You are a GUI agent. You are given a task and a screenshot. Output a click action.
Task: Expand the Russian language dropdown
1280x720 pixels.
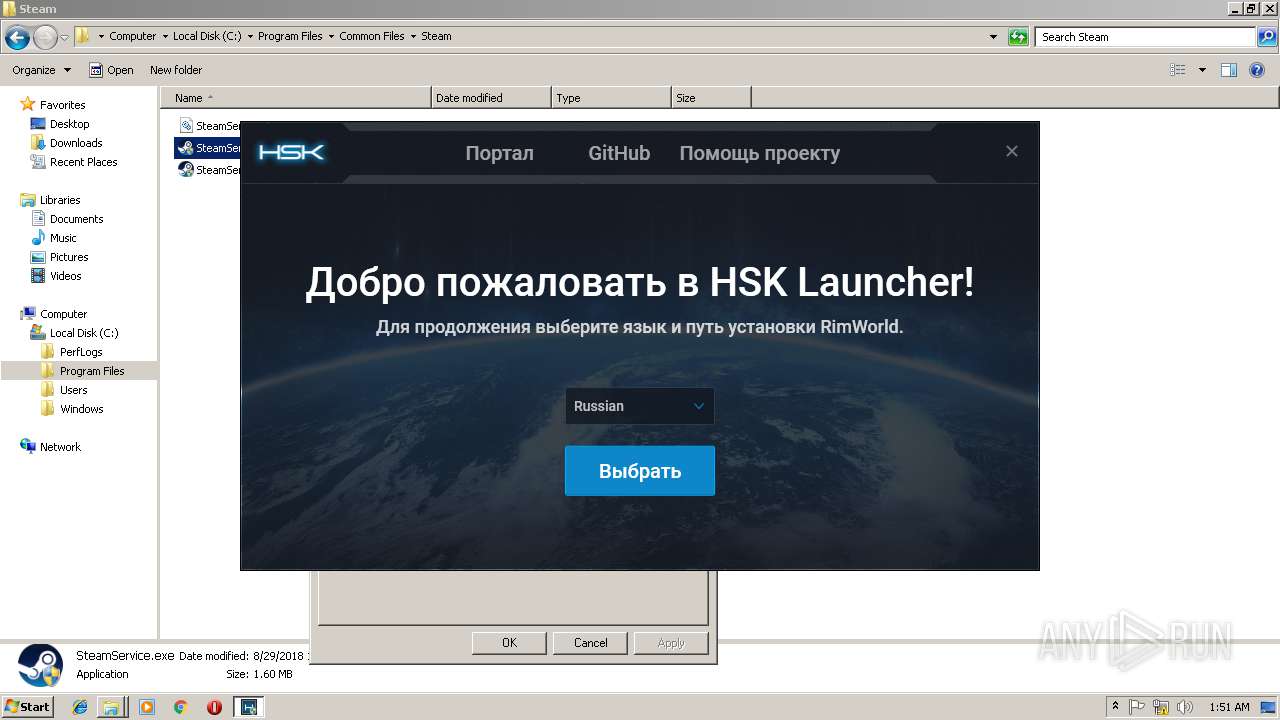(x=640, y=406)
